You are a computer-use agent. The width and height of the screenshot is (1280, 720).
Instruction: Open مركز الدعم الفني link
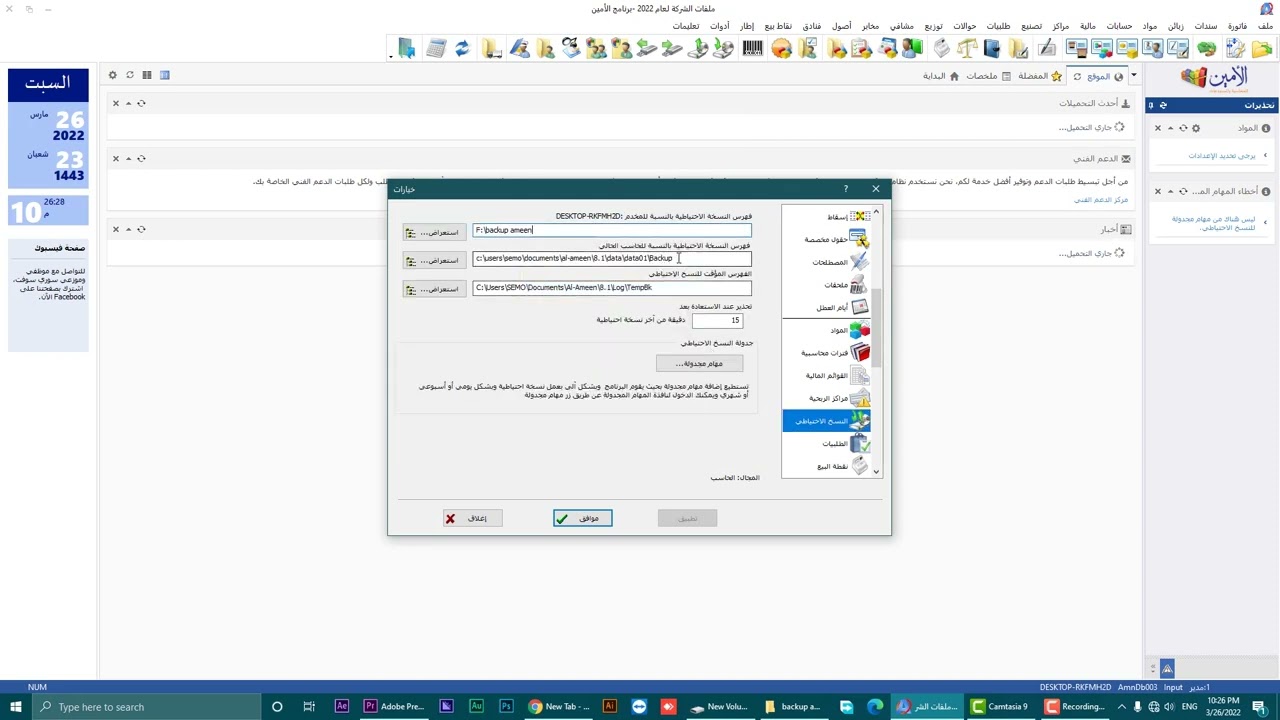pos(1101,200)
